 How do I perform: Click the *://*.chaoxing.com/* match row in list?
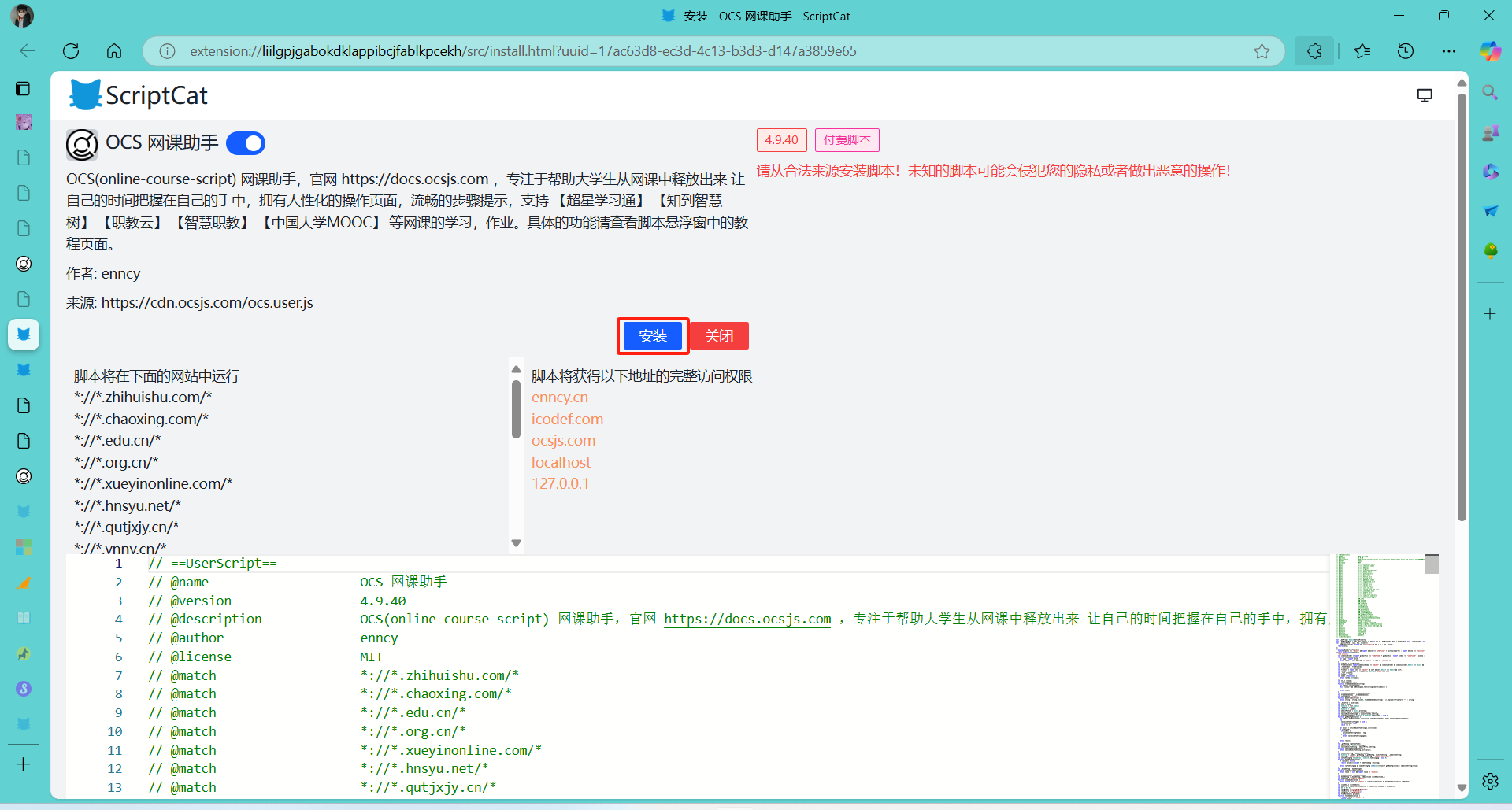141,419
